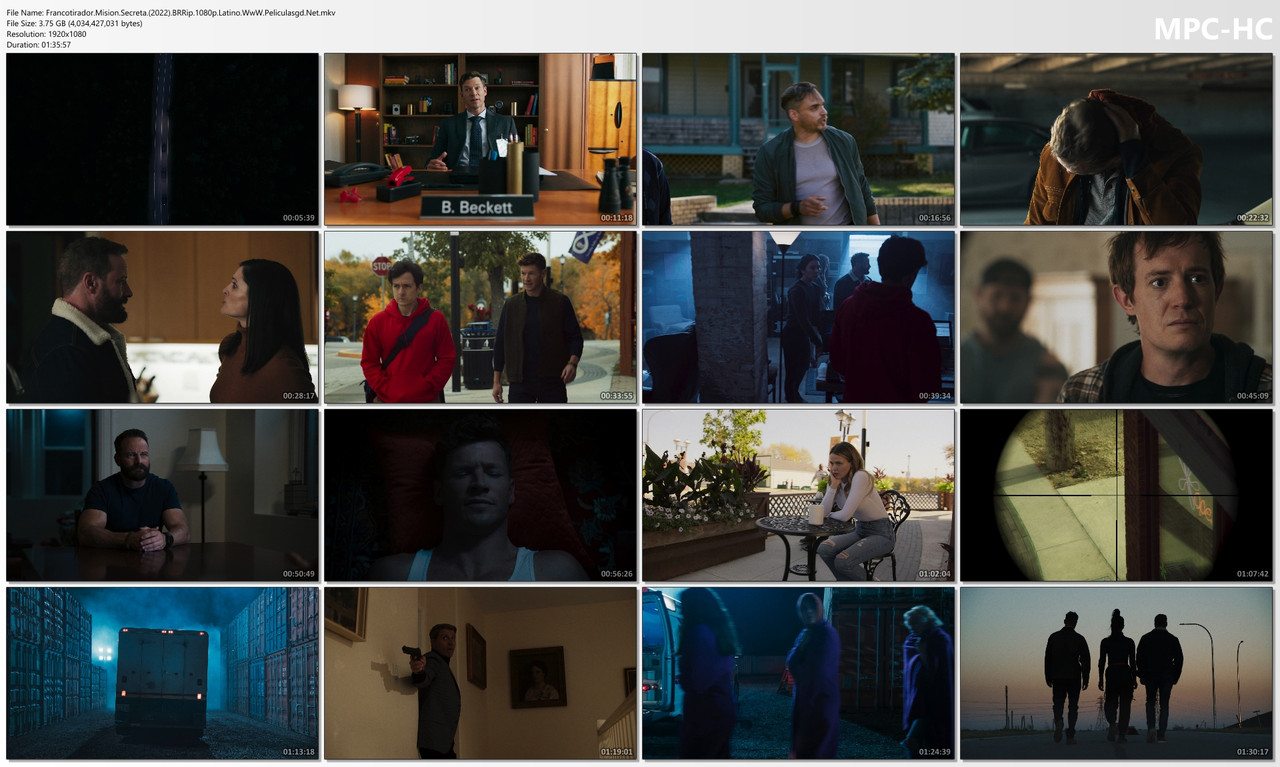Open the B. Beckett desk thumbnail at 00:11:18
The height and width of the screenshot is (767, 1280).
tap(480, 139)
